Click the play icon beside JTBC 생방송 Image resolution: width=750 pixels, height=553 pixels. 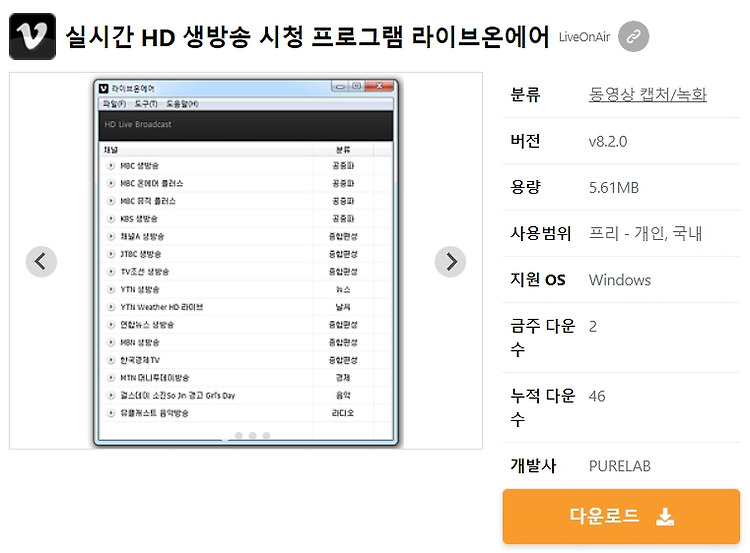[x=111, y=254]
